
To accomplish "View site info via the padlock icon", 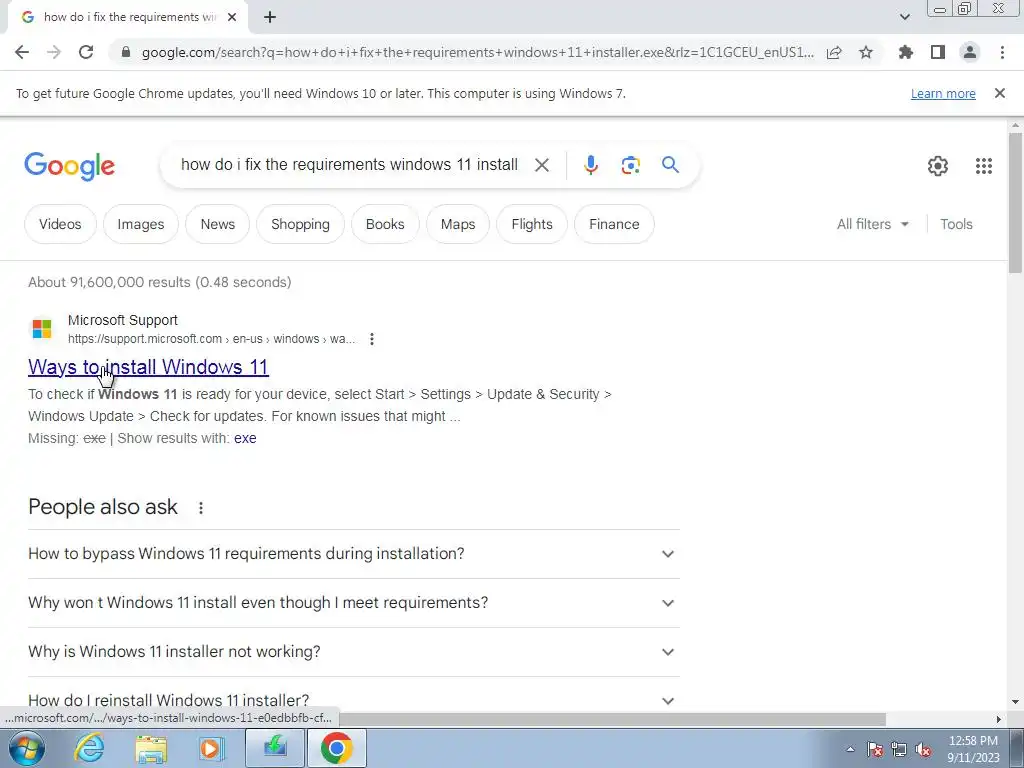I will point(126,52).
